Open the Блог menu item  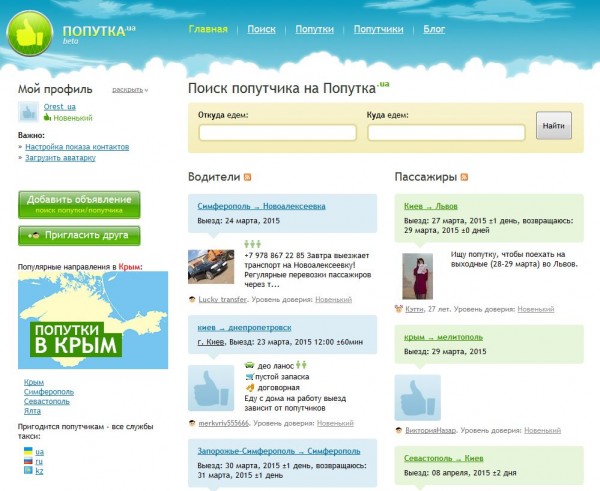tap(434, 30)
